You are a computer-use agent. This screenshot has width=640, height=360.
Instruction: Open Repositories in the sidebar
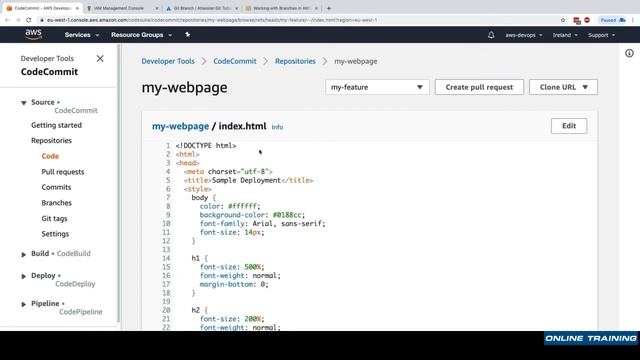51,140
